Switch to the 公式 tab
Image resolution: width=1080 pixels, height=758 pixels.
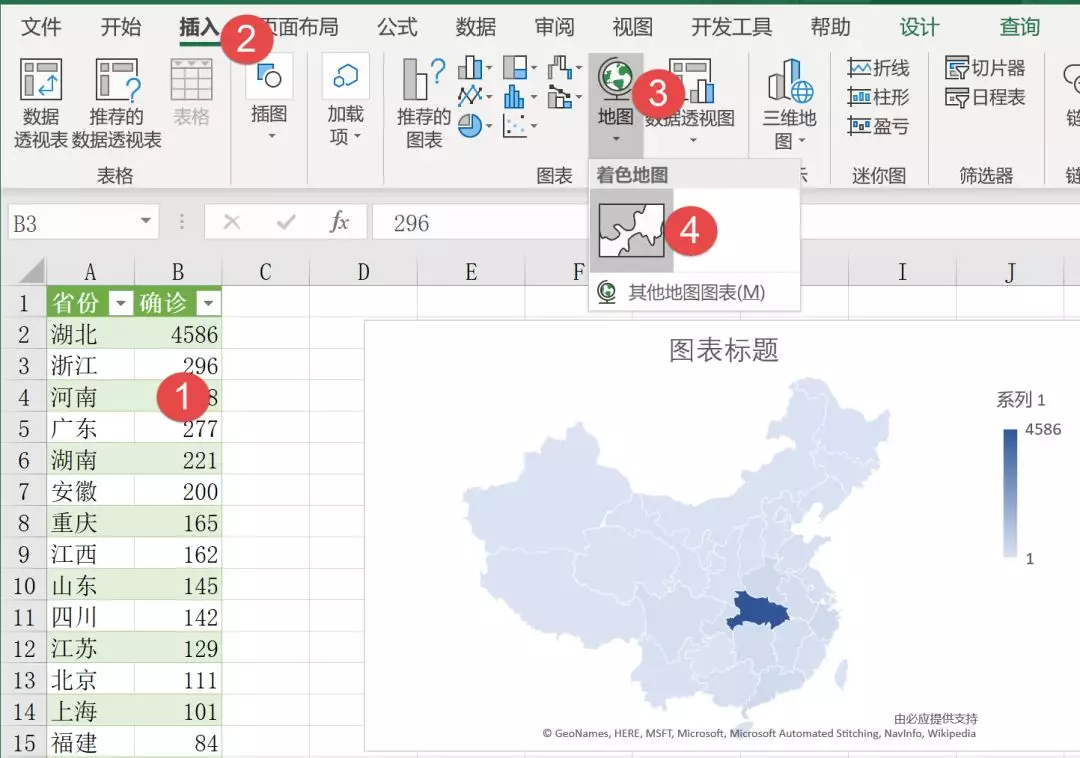(397, 27)
